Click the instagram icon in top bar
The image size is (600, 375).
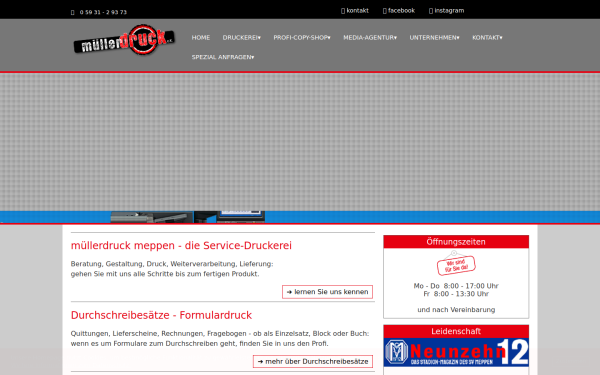tap(431, 11)
